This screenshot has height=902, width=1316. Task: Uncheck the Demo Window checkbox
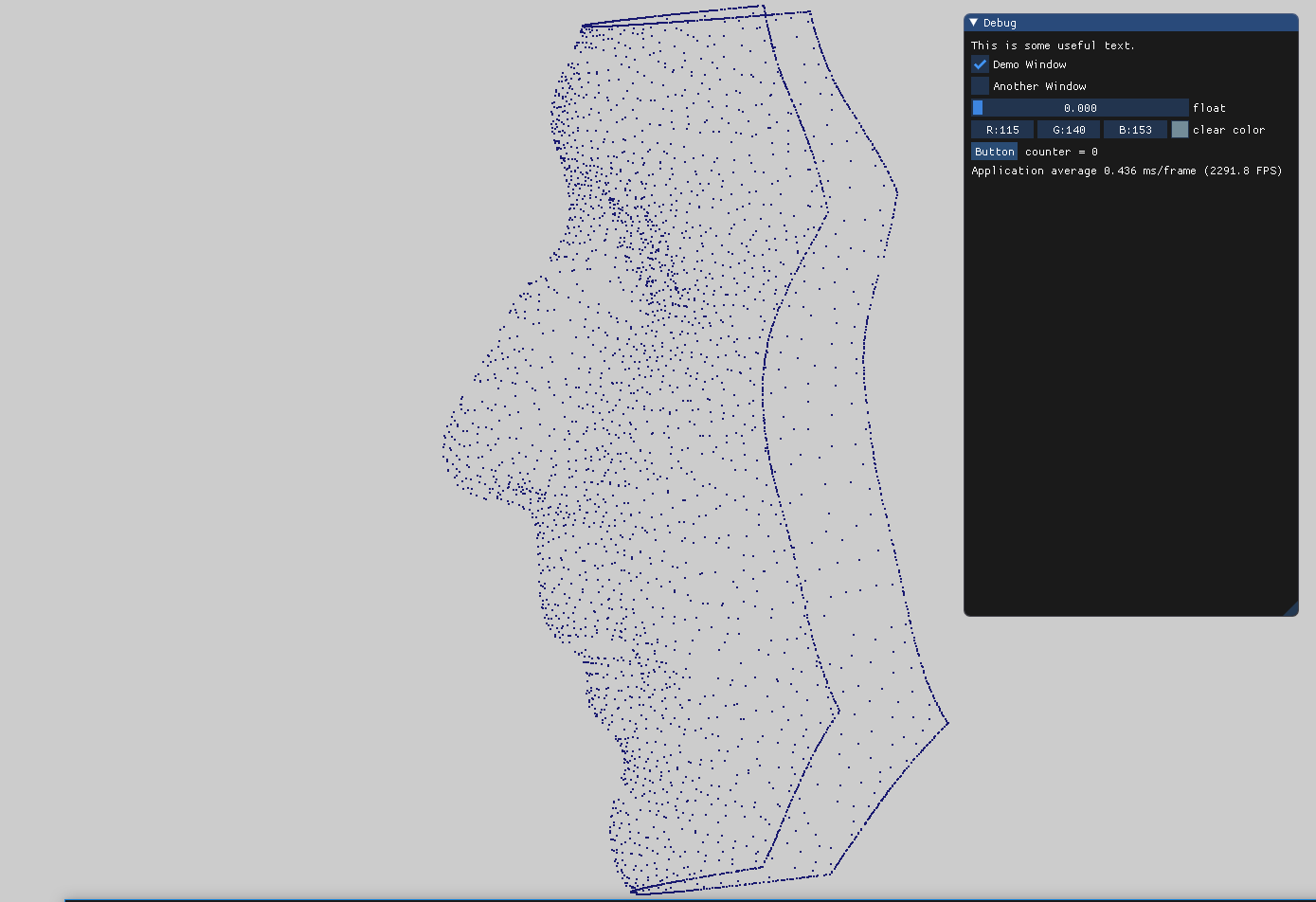(980, 64)
